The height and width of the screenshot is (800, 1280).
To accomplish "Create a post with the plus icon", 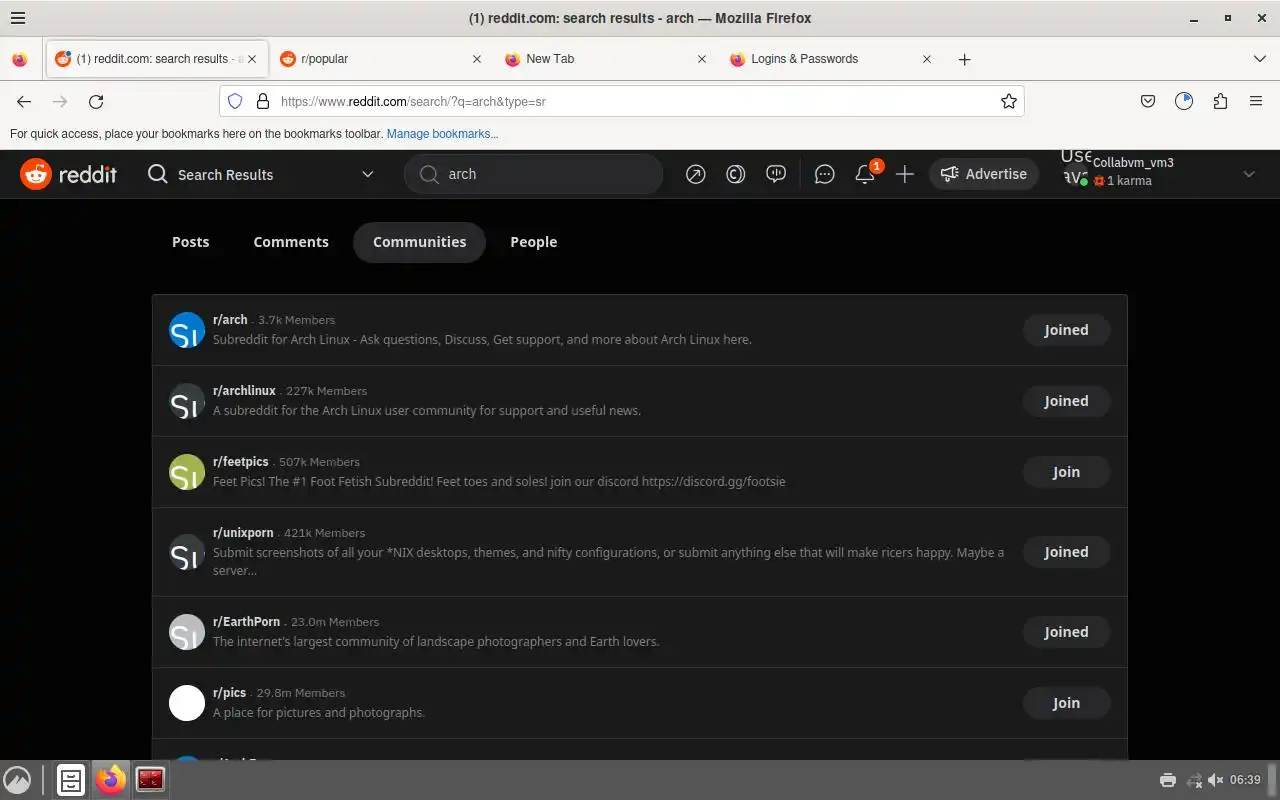I will pyautogui.click(x=904, y=174).
